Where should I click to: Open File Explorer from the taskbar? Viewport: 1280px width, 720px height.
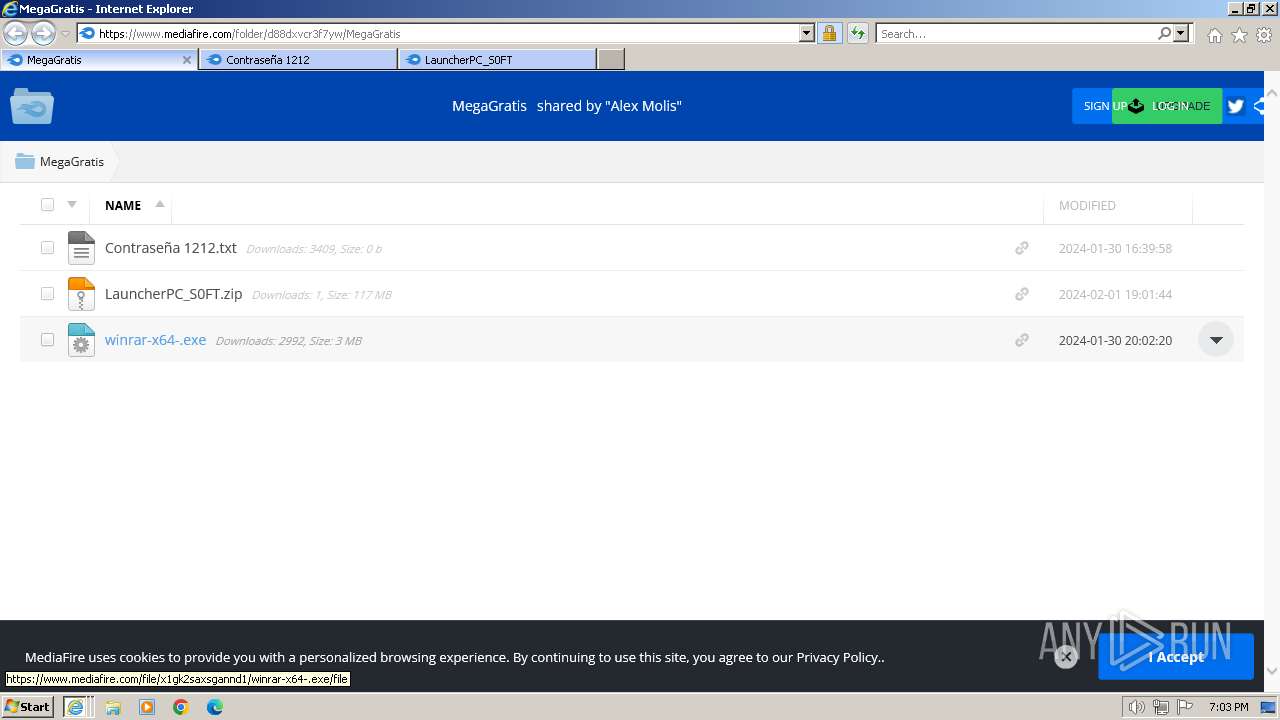(x=113, y=707)
